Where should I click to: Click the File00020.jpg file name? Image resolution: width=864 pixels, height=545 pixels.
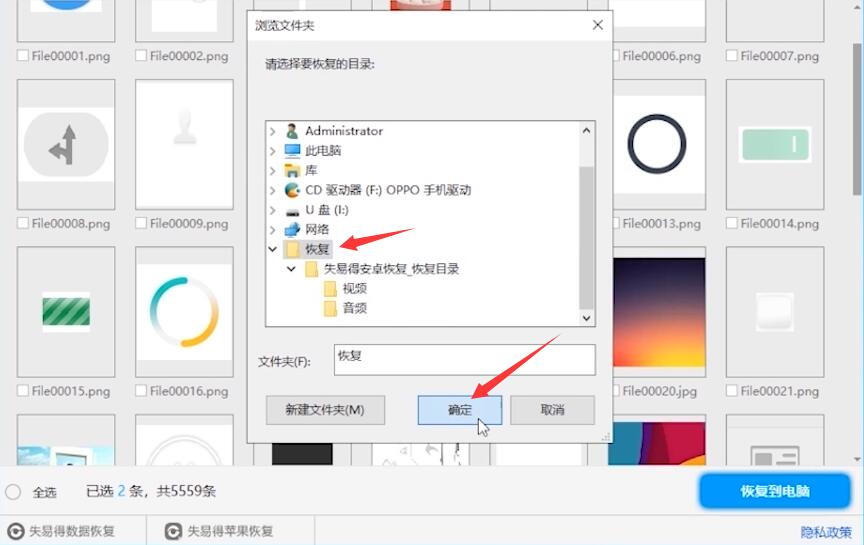click(660, 391)
